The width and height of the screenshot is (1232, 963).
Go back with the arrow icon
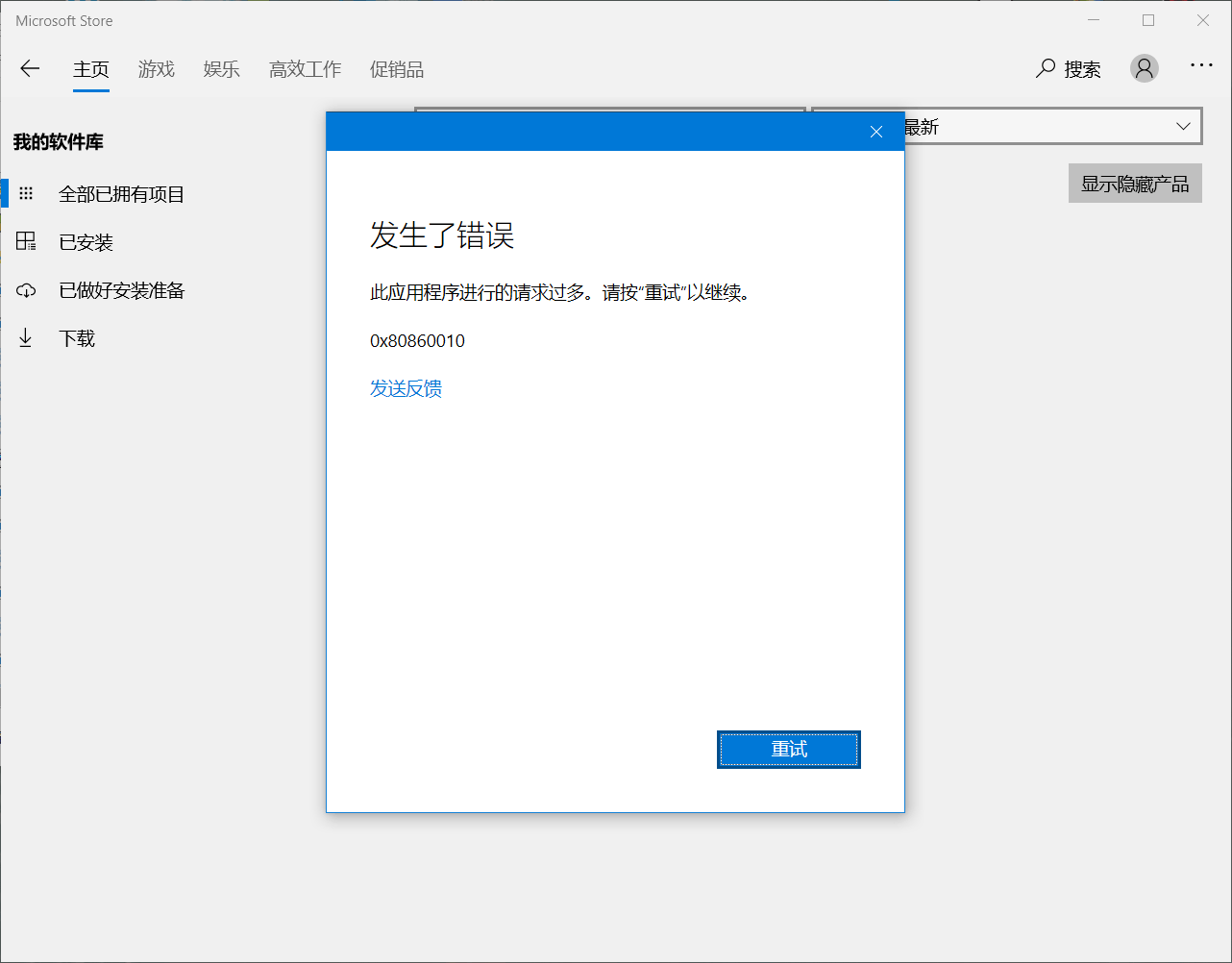coord(30,68)
